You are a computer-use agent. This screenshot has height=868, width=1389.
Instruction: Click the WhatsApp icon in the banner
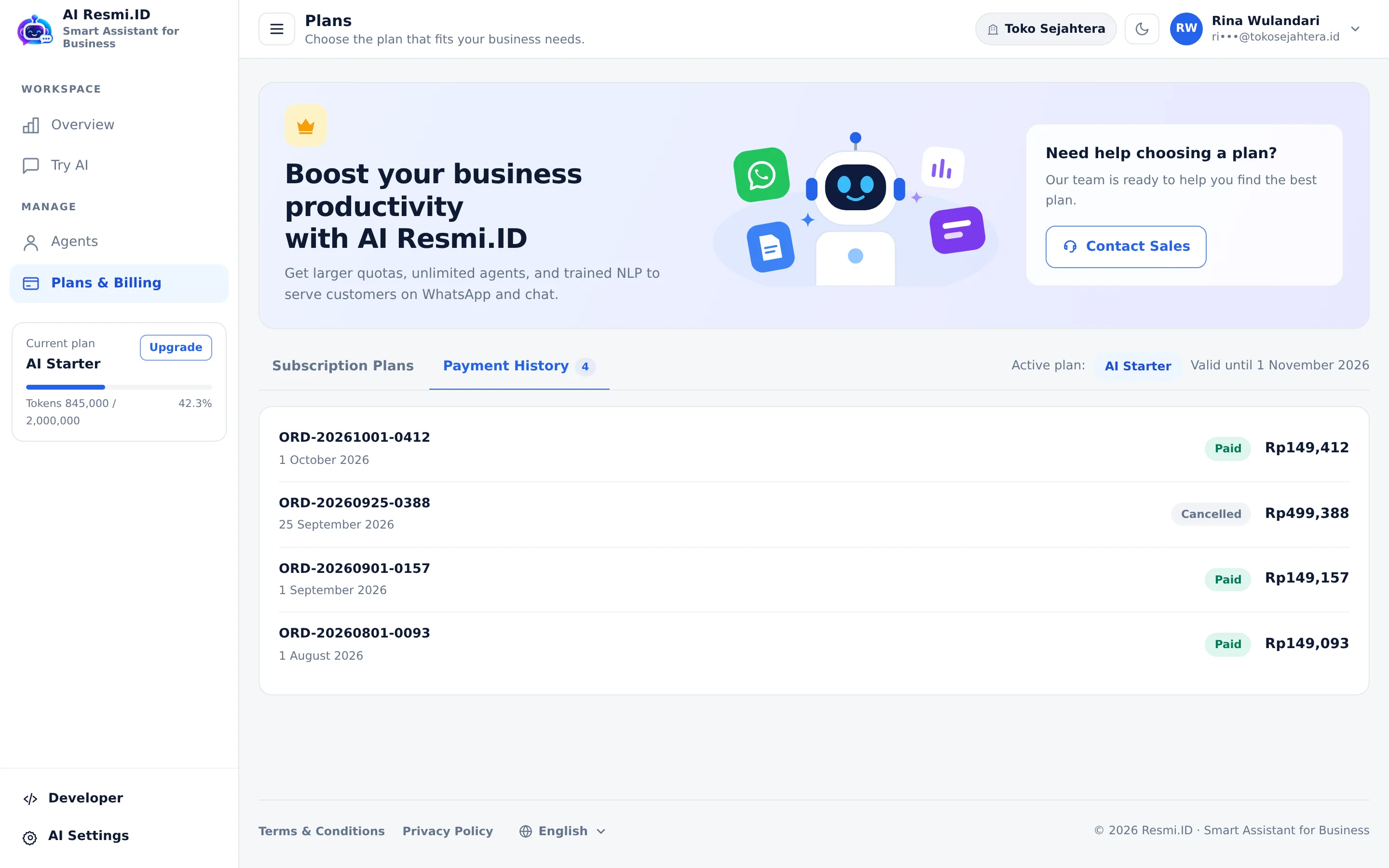pos(762,175)
